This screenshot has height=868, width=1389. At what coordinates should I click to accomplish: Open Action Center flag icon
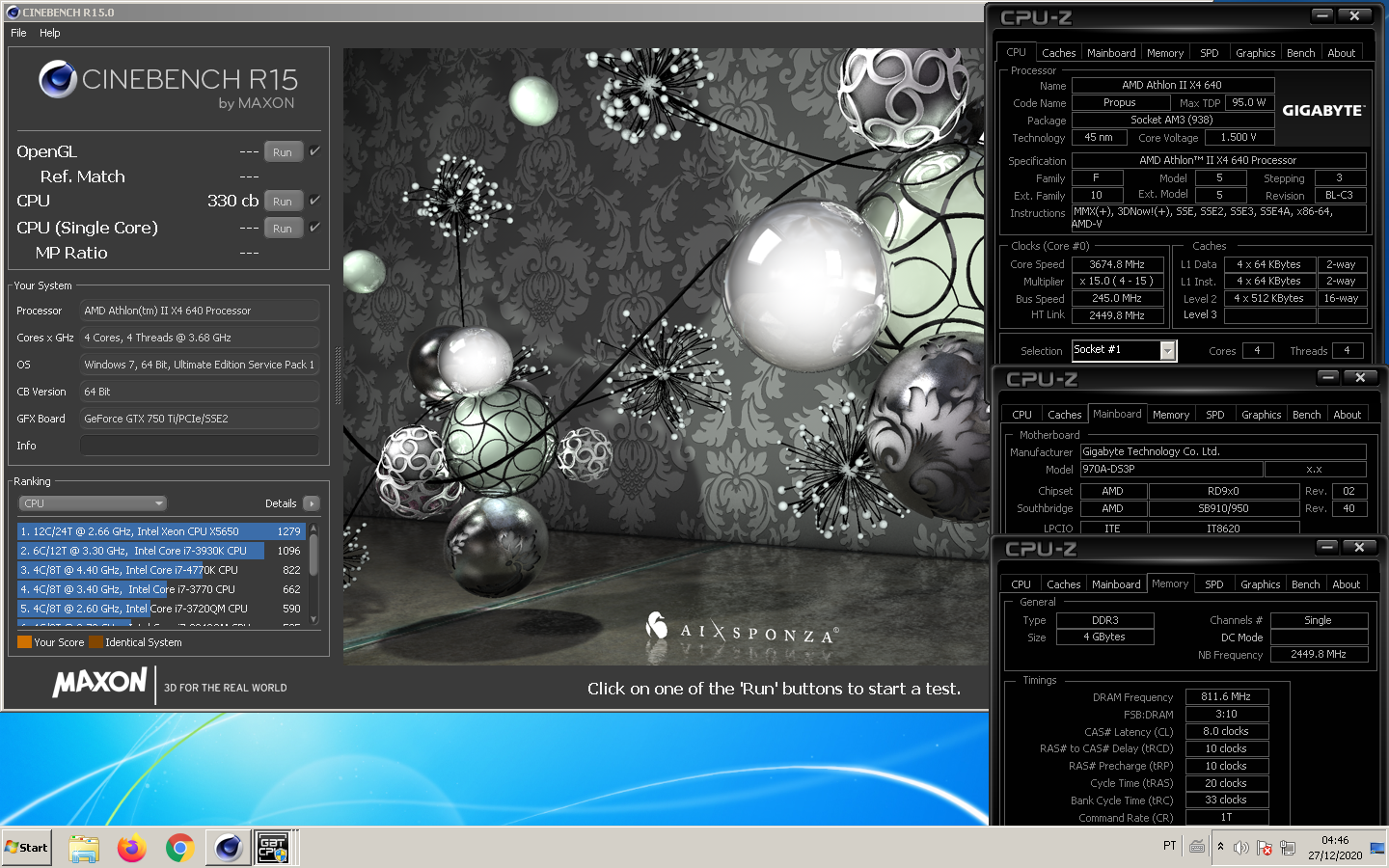coord(1265,848)
